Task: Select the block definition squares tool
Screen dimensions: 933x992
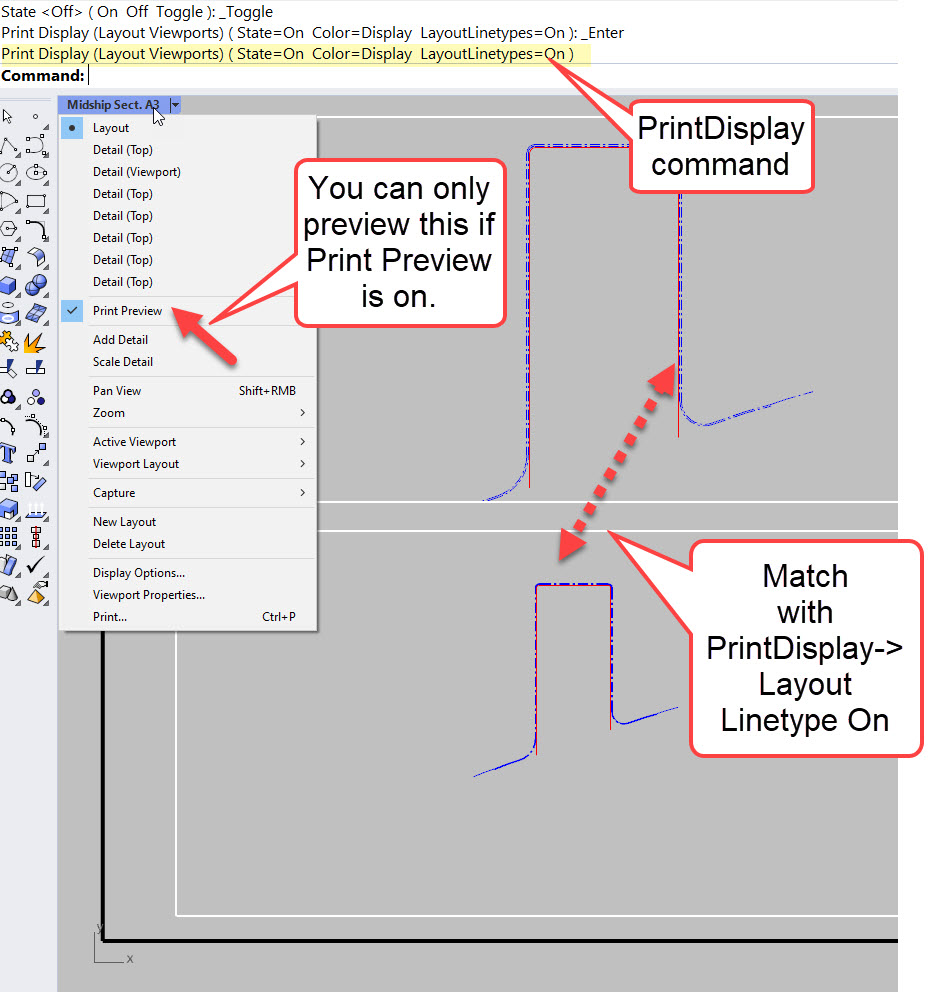Action: click(9, 481)
